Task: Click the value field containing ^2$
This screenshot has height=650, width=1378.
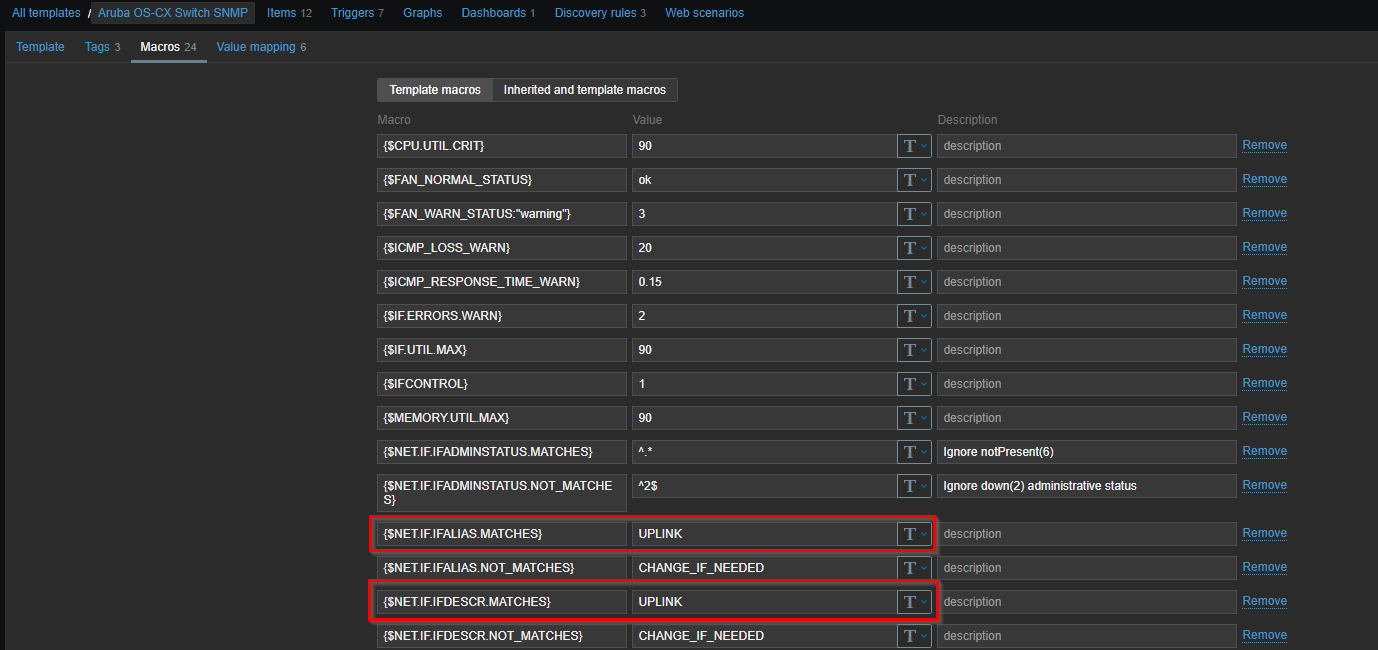Action: coord(763,486)
